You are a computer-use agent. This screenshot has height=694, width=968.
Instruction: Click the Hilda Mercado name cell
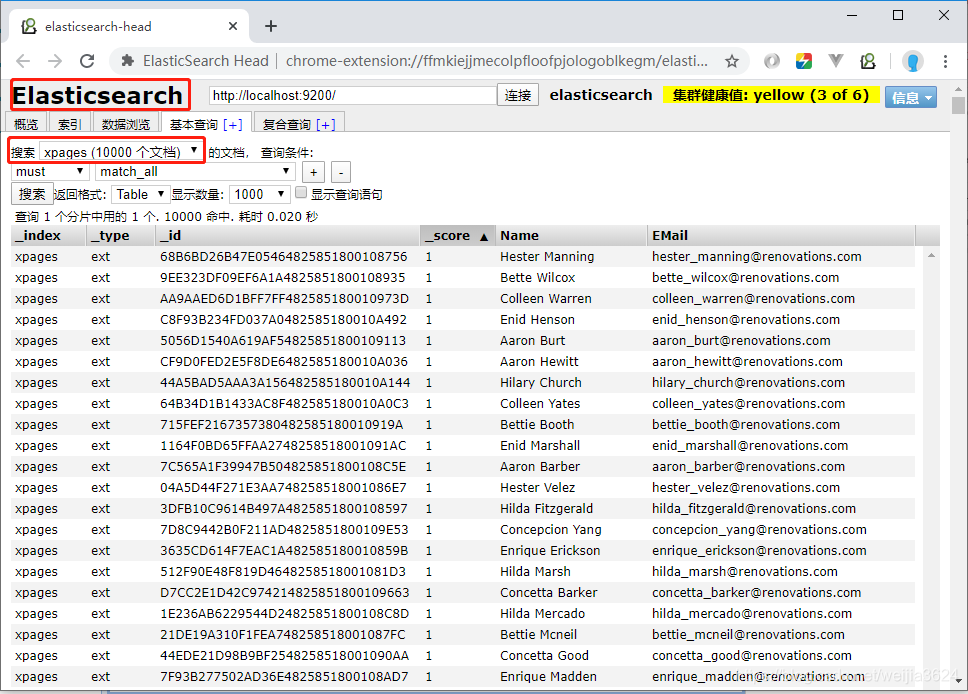[543, 613]
